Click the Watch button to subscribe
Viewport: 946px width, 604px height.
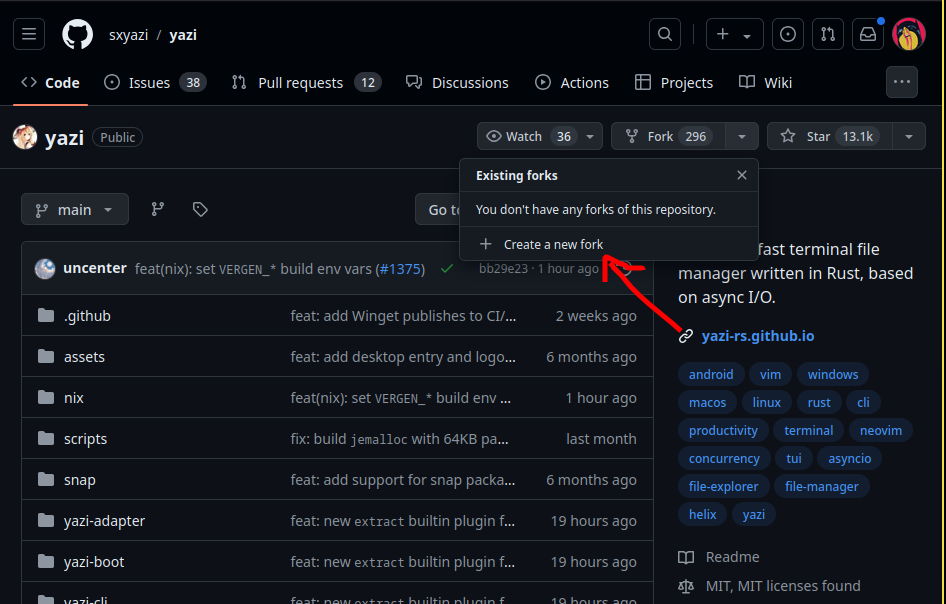point(528,136)
